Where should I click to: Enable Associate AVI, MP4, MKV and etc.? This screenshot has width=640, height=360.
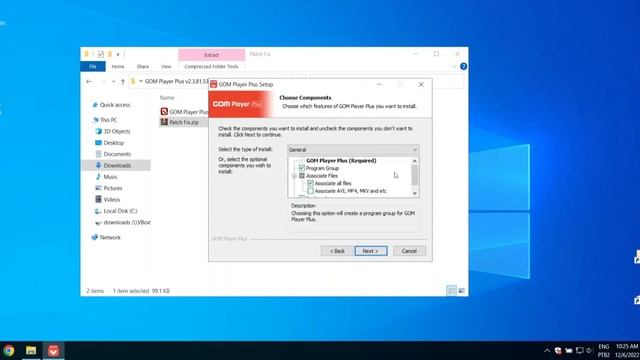pyautogui.click(x=310, y=191)
